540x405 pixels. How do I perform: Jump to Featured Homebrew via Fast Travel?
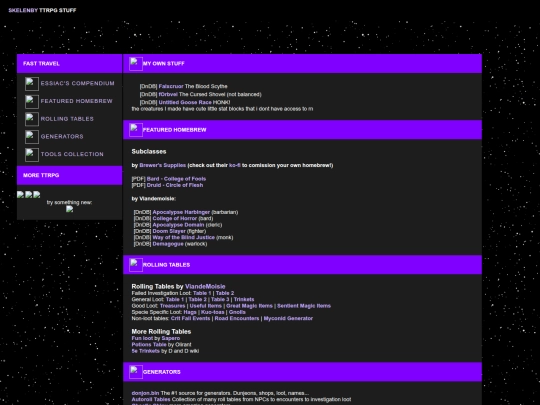click(76, 101)
